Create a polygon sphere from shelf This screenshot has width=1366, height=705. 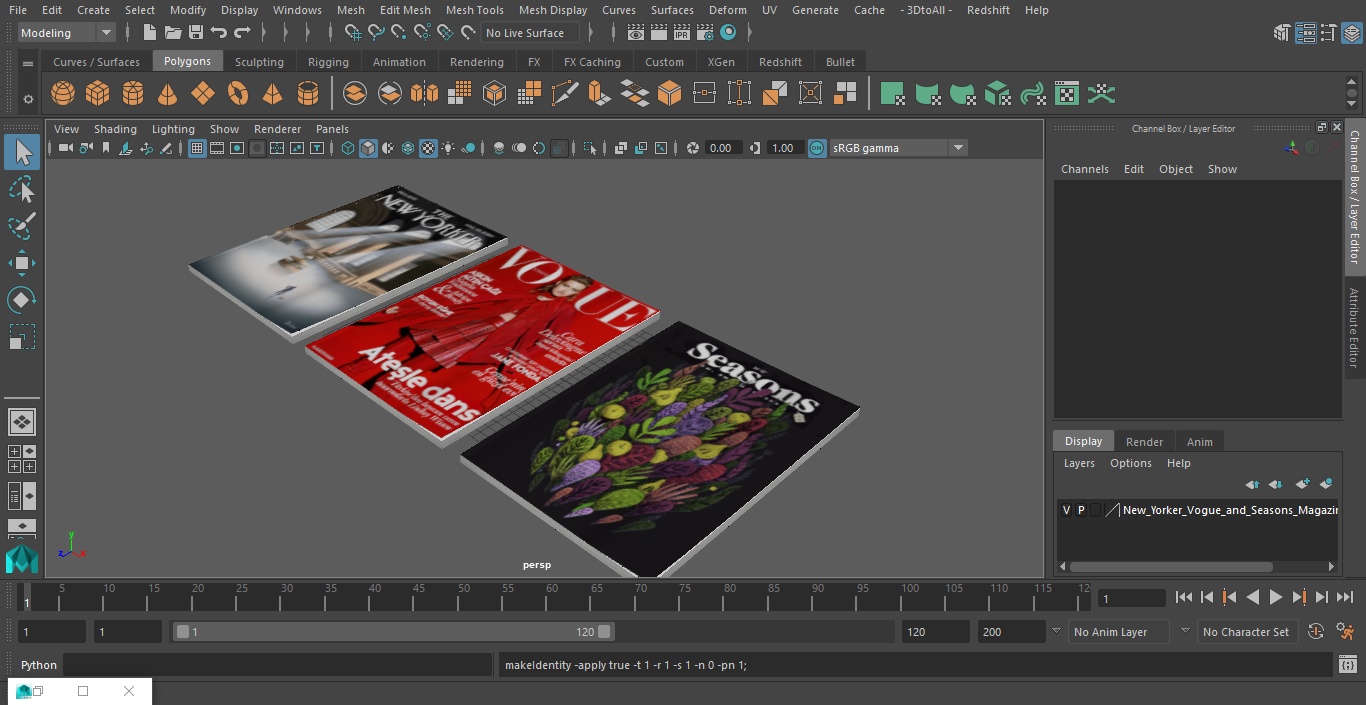(63, 94)
